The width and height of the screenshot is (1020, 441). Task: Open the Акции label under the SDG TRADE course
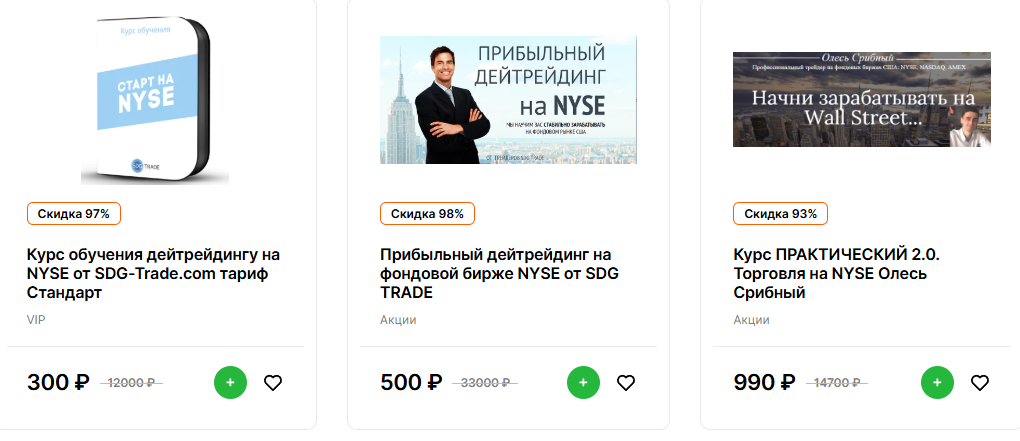(398, 320)
